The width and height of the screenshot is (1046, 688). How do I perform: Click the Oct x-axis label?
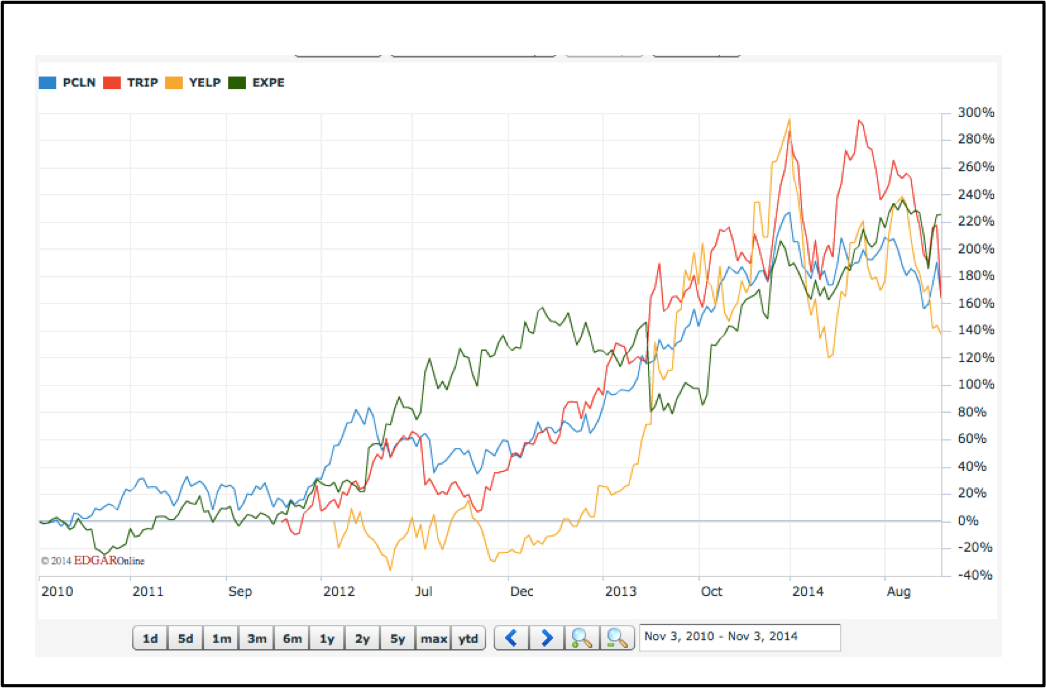pyautogui.click(x=712, y=592)
